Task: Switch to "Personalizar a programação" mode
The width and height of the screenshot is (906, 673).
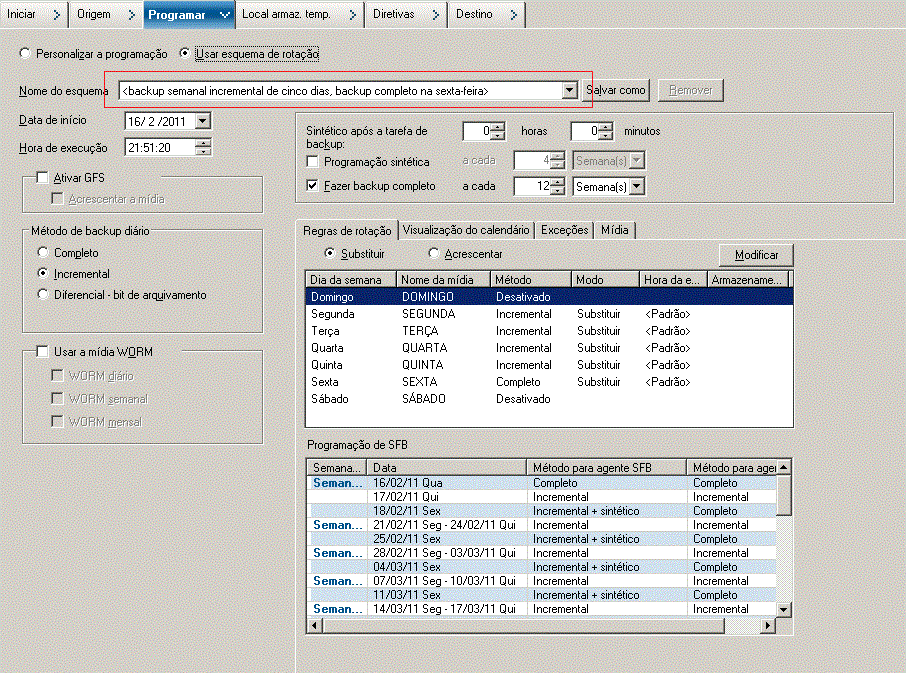Action: (x=24, y=55)
